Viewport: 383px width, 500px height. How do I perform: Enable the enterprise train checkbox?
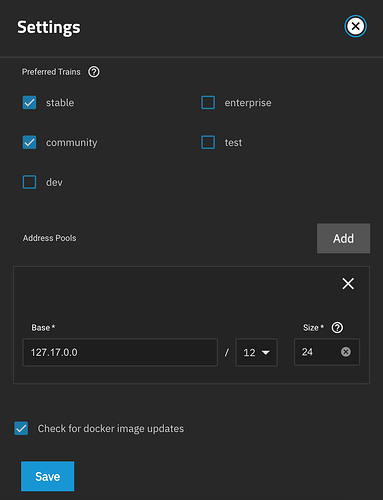[208, 103]
